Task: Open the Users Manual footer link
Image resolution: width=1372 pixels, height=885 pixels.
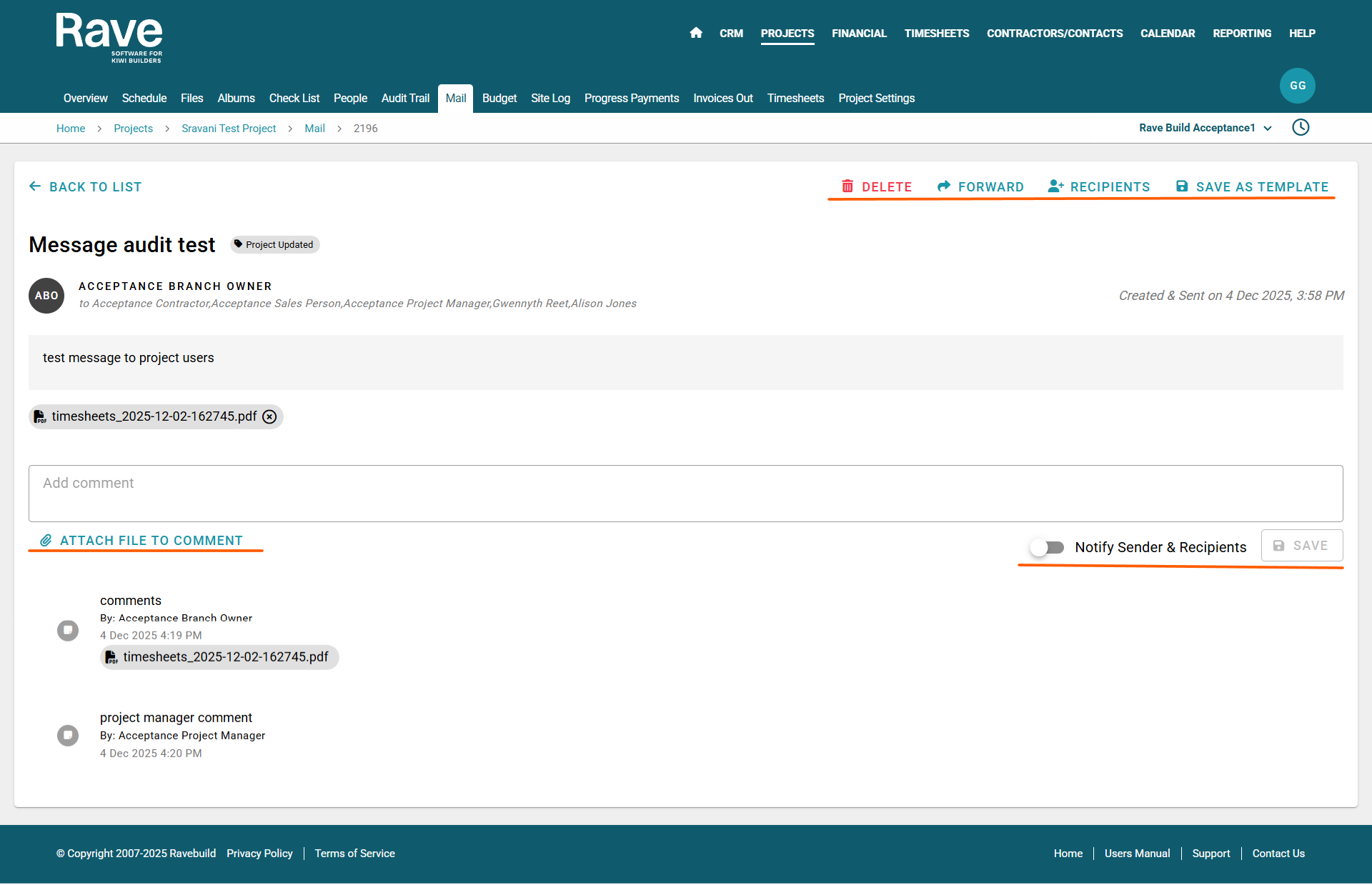Action: pos(1137,854)
